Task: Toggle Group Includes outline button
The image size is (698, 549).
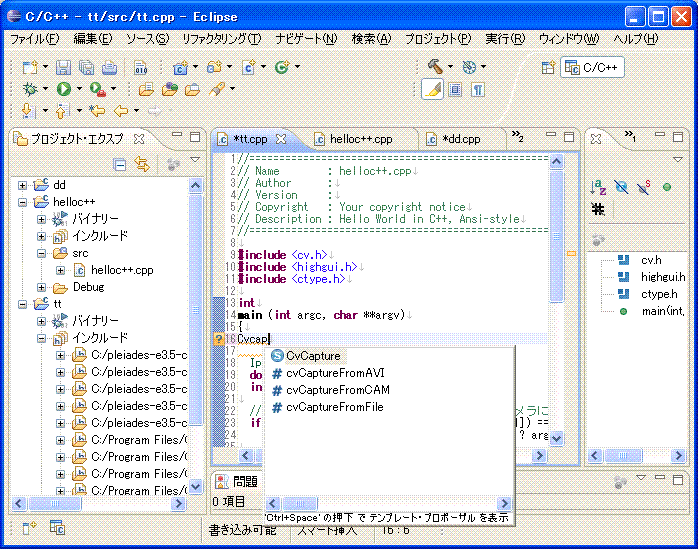Action: (598, 208)
